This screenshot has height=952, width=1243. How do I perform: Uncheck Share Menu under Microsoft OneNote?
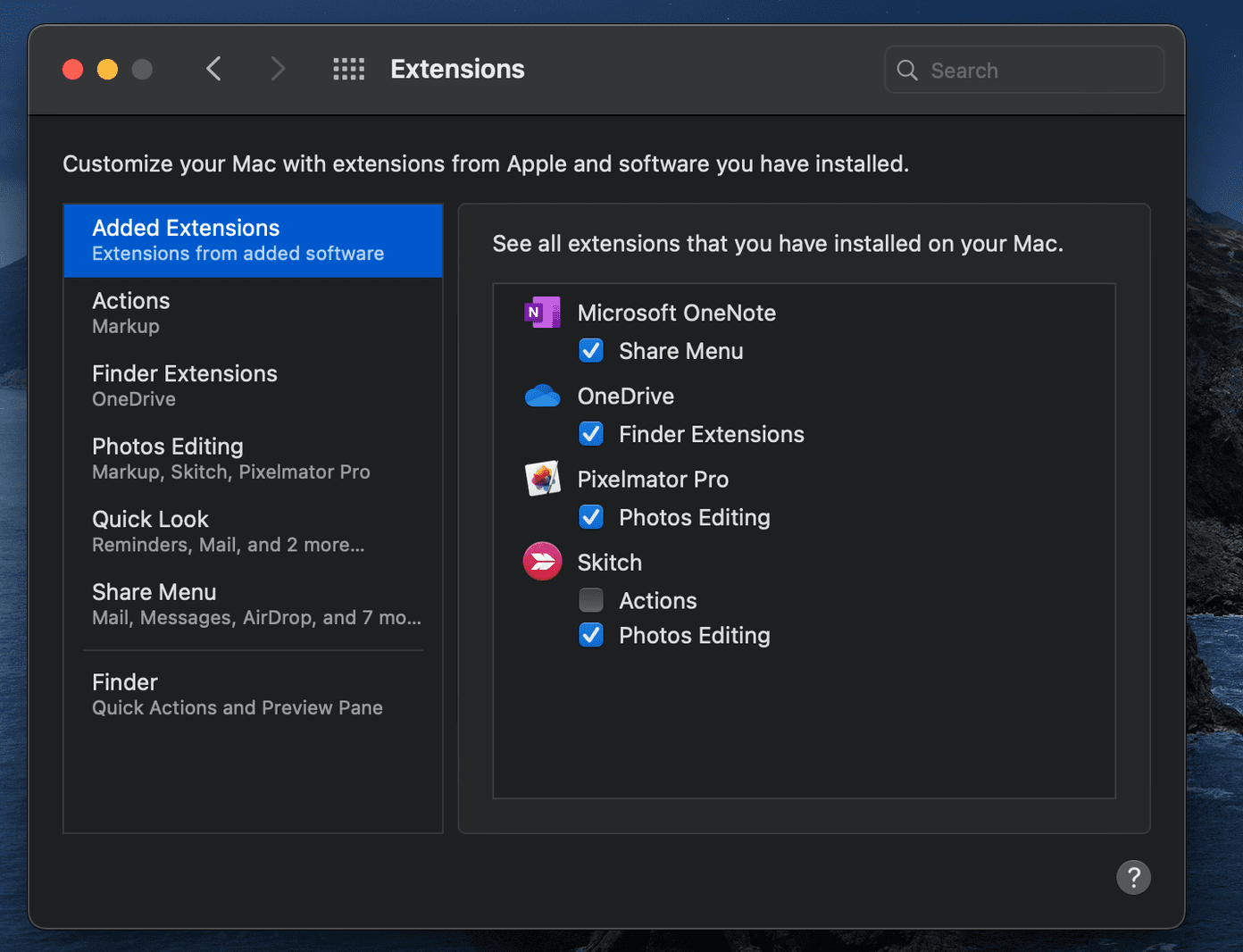tap(591, 351)
